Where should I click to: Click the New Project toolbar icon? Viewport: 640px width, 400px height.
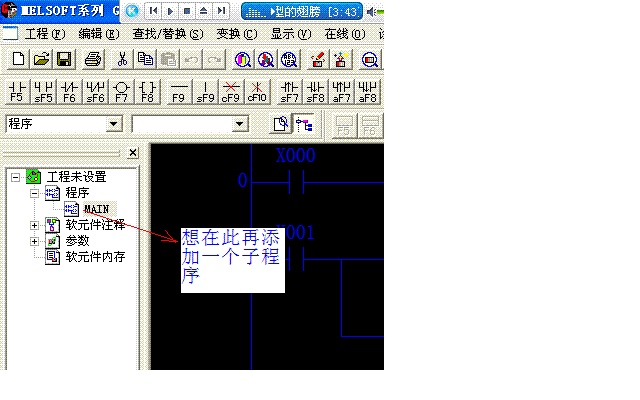tap(18, 60)
